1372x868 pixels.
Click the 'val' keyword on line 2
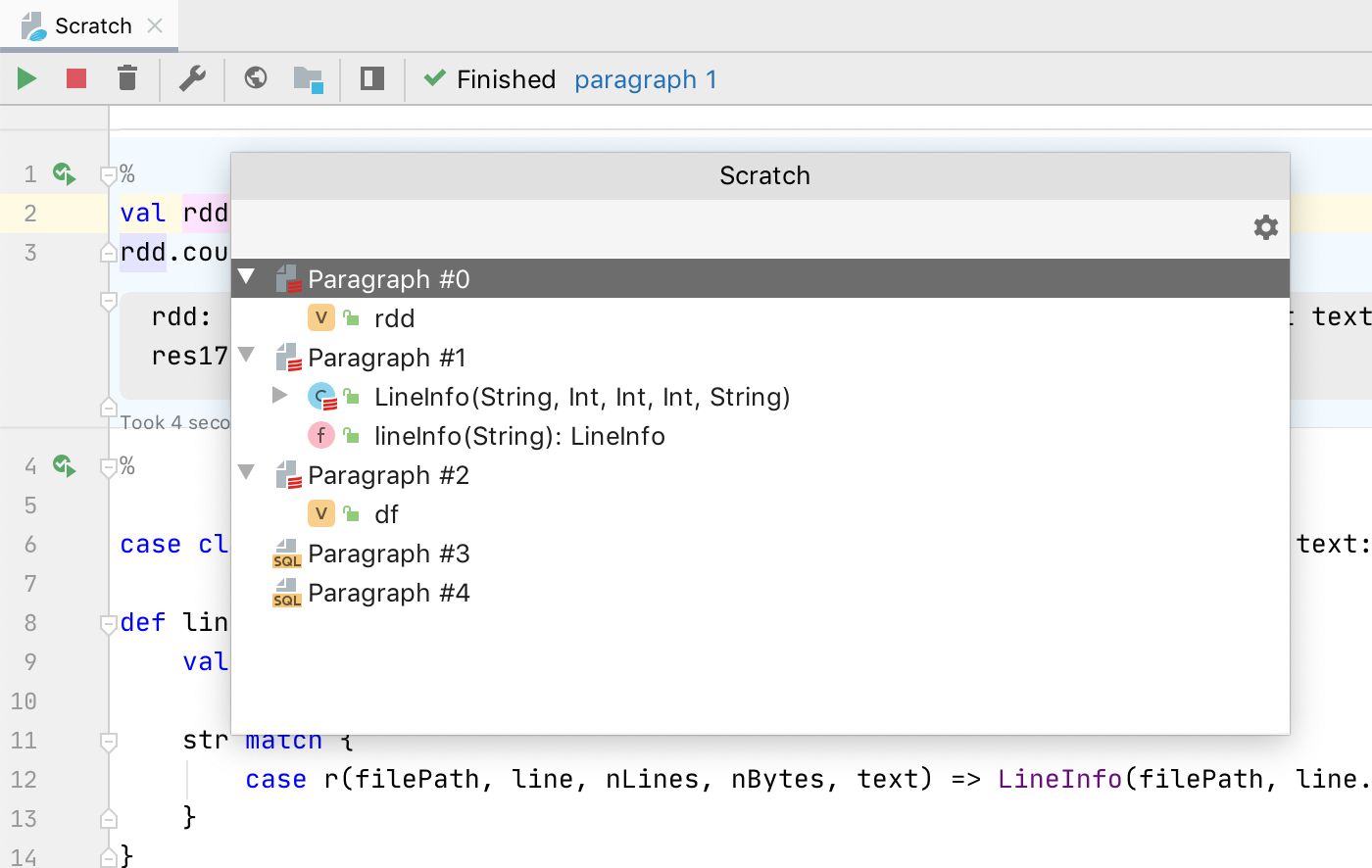(143, 213)
